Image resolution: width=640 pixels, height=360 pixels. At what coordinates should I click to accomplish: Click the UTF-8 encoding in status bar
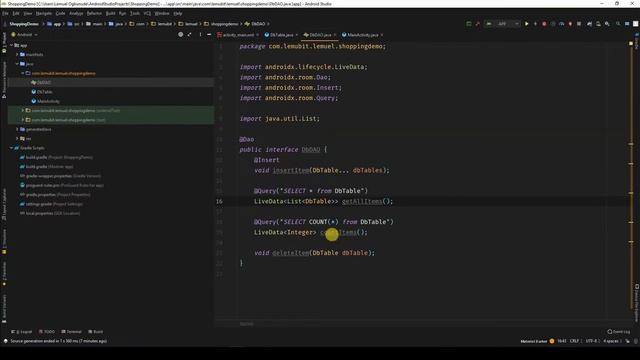(591, 341)
